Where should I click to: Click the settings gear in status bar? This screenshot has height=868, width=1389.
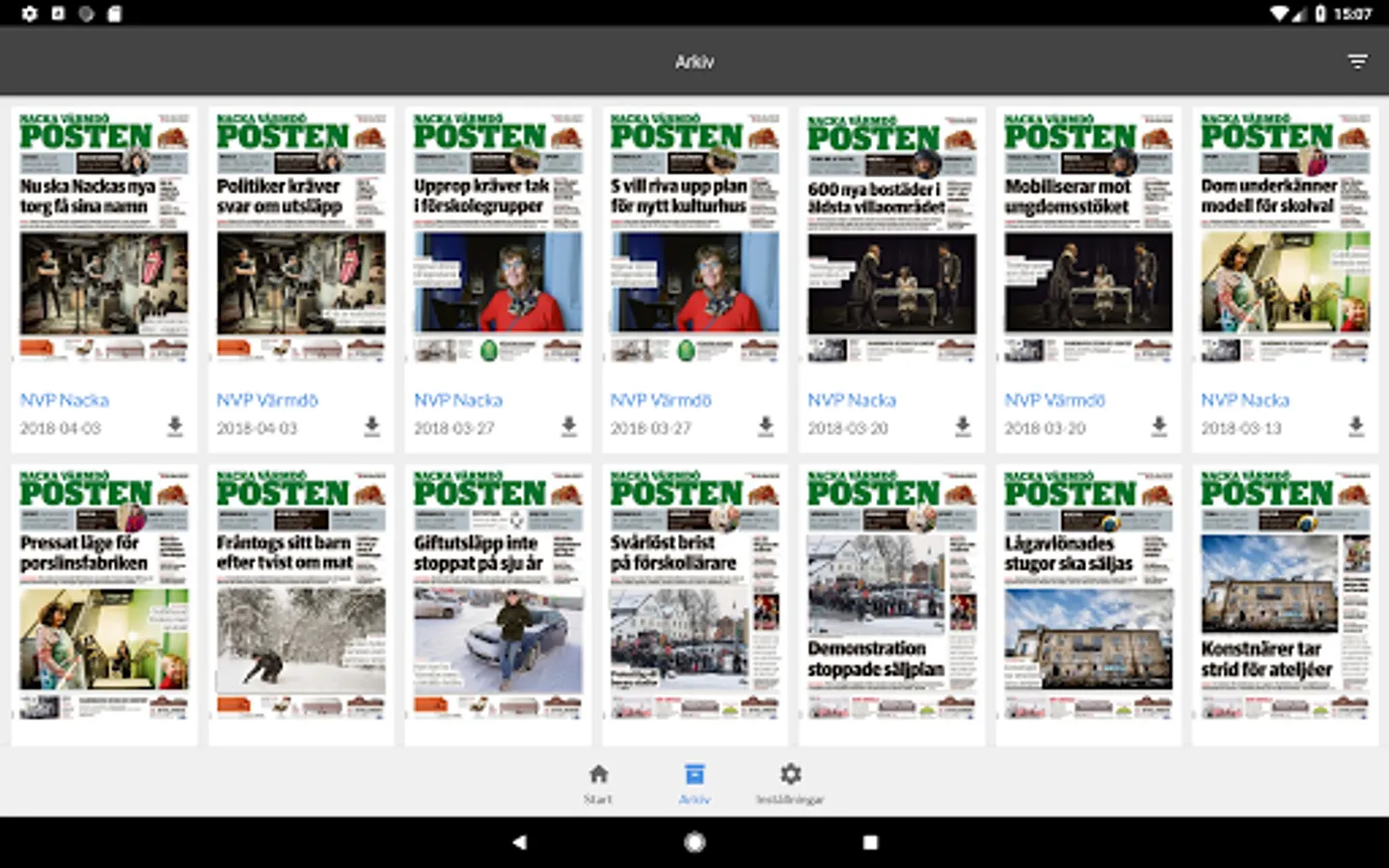29,14
